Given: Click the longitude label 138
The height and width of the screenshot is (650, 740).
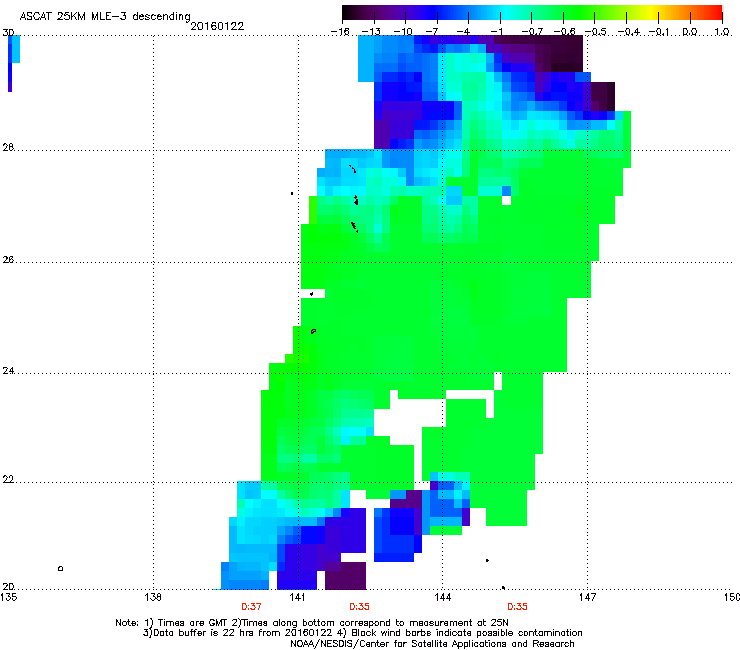Looking at the screenshot, I should (153, 597).
